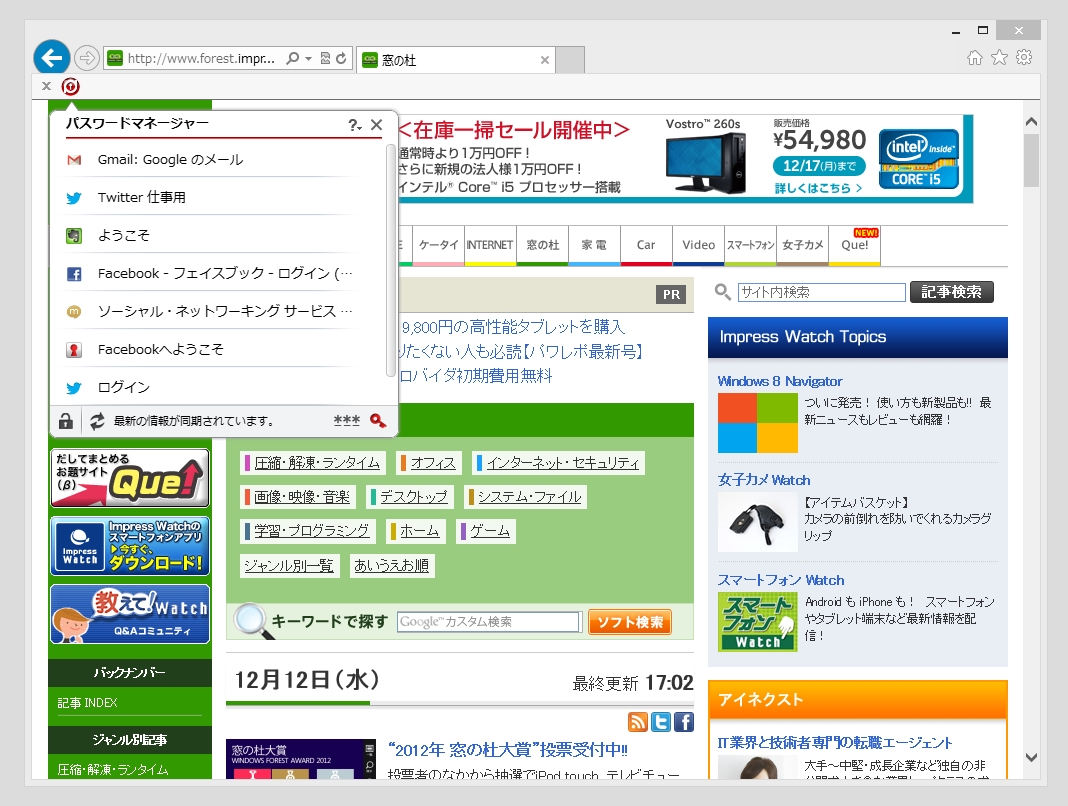Open 女子カメ Watch link

(764, 480)
